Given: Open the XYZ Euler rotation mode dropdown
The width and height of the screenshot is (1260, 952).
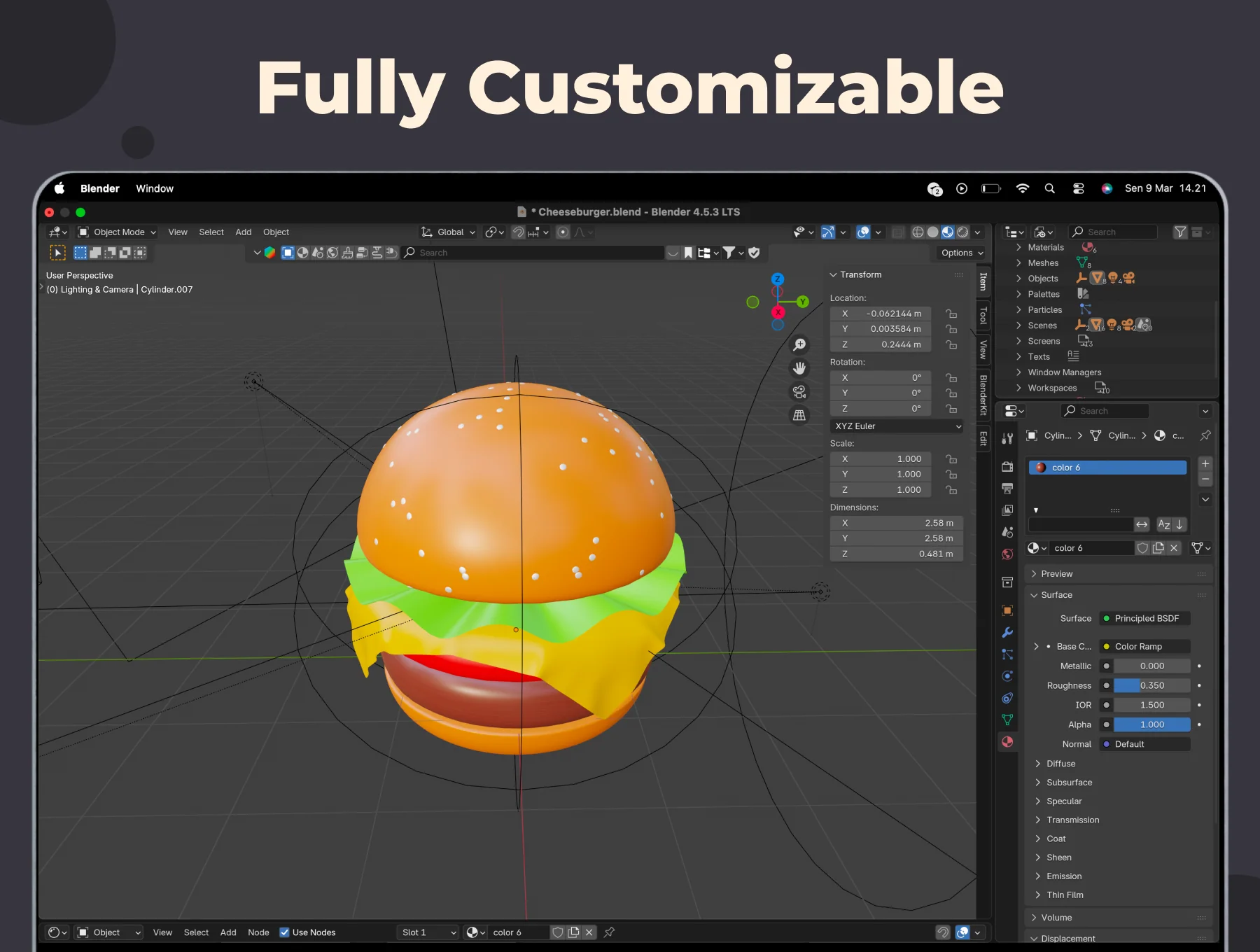Looking at the screenshot, I should pyautogui.click(x=897, y=426).
